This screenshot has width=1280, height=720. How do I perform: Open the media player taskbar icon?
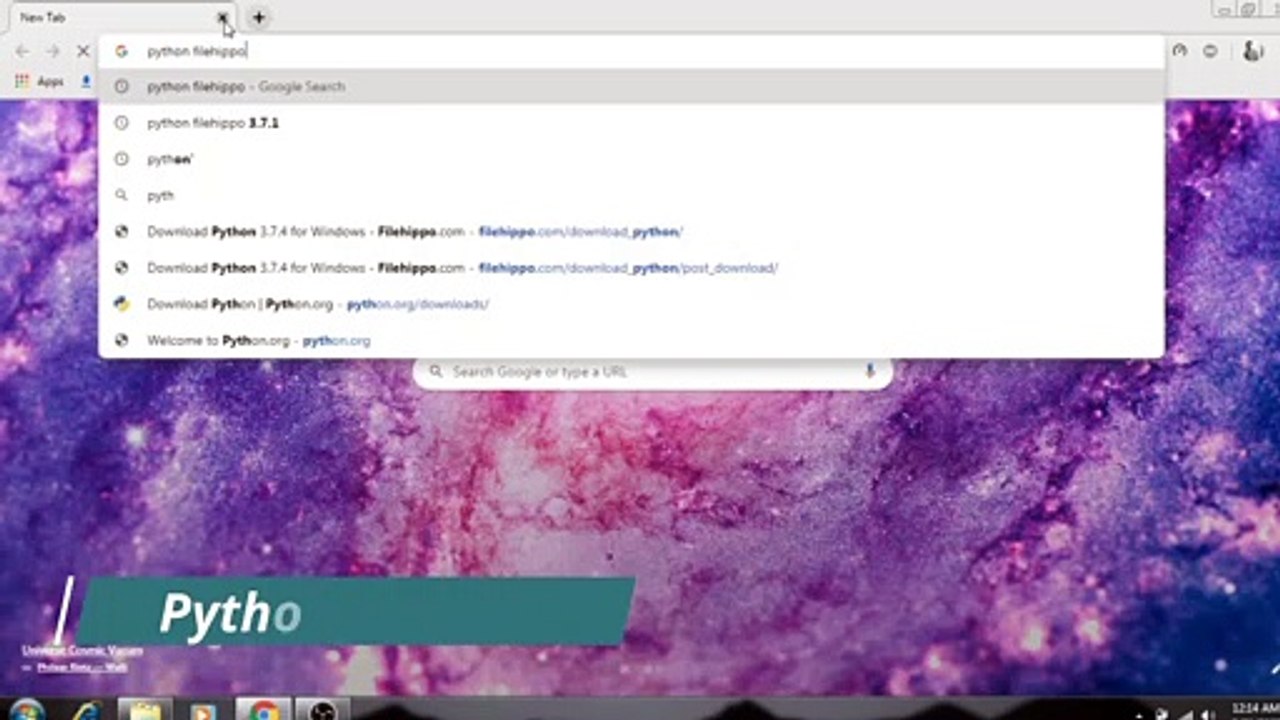coord(204,711)
